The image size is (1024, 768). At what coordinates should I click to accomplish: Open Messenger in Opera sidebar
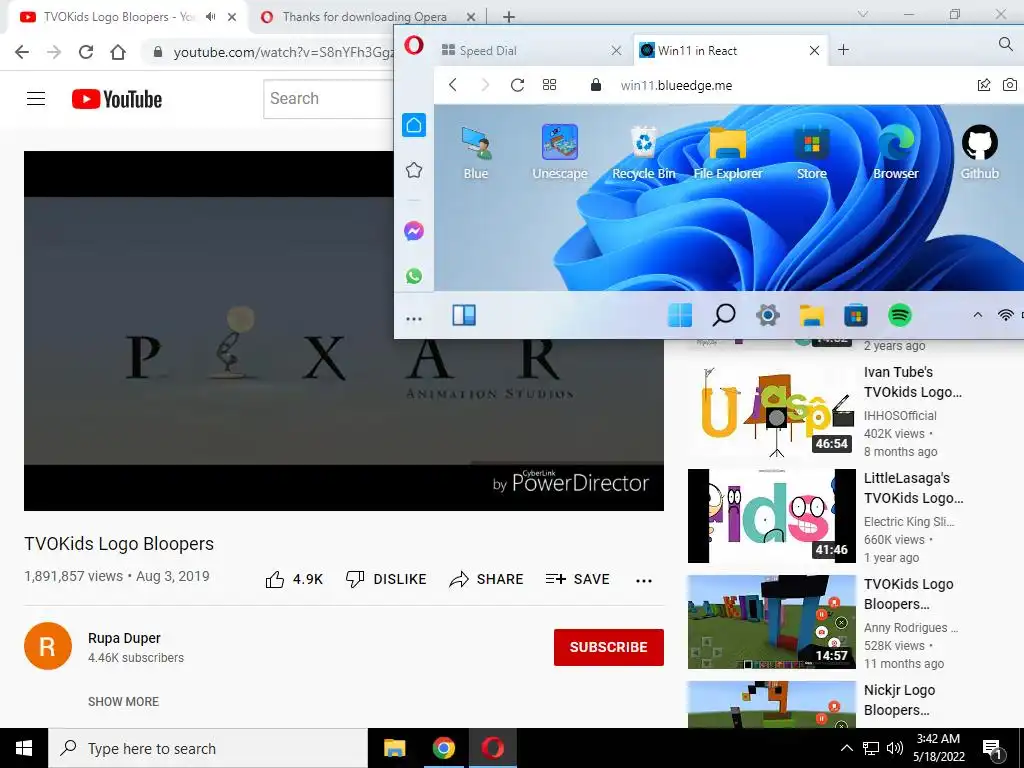point(414,231)
